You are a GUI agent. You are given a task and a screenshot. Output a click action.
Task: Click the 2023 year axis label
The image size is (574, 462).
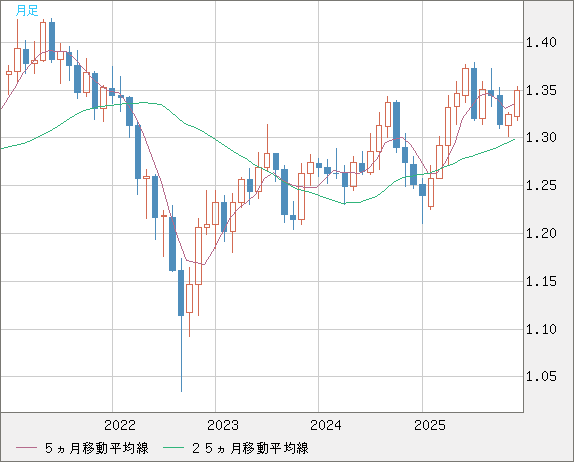[223, 425]
